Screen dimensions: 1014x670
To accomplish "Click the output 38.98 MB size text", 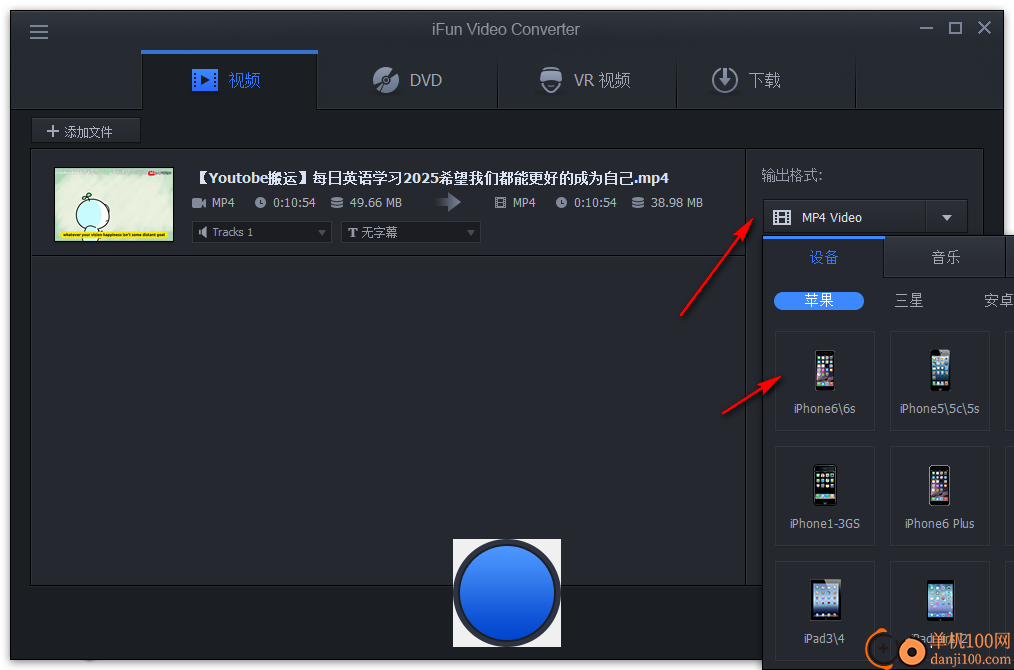I will coord(676,202).
